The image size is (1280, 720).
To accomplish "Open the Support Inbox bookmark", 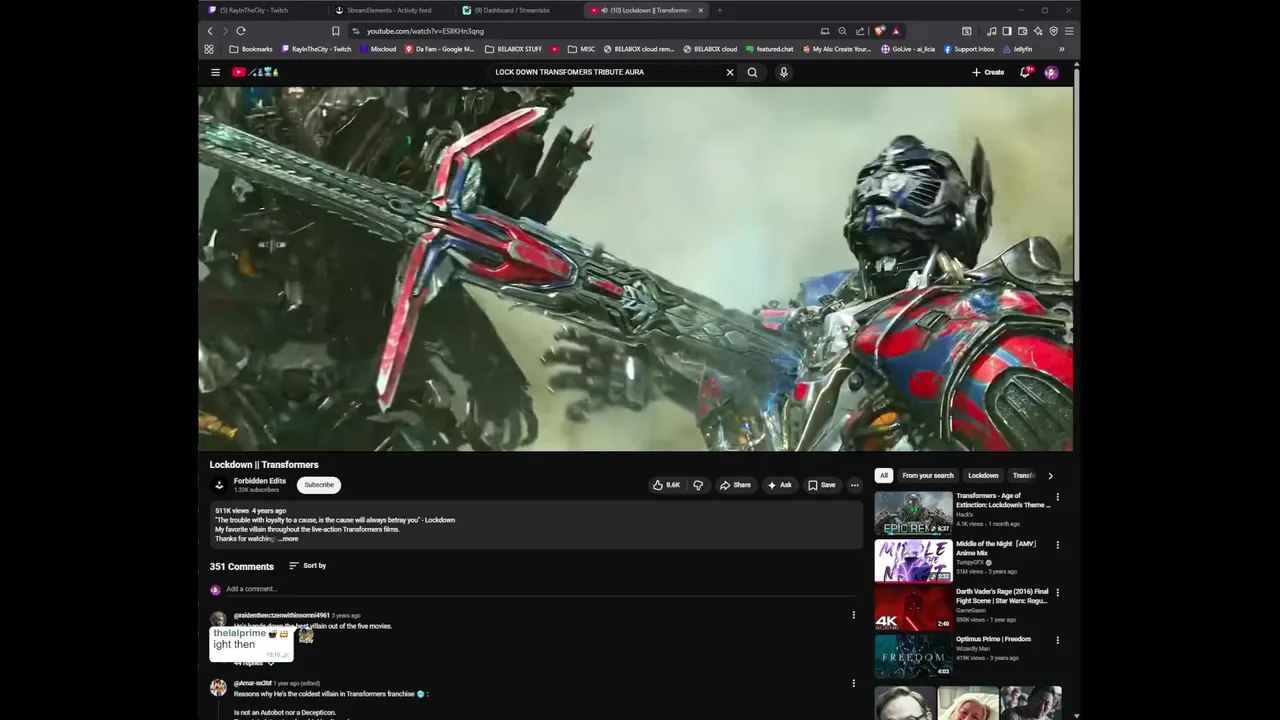I will pos(969,49).
